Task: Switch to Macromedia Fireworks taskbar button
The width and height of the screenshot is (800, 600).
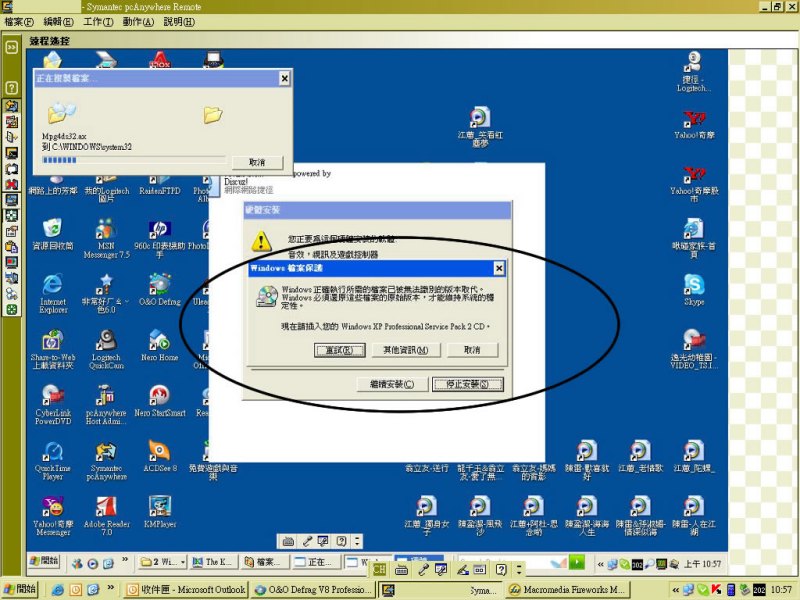Action: (568, 590)
